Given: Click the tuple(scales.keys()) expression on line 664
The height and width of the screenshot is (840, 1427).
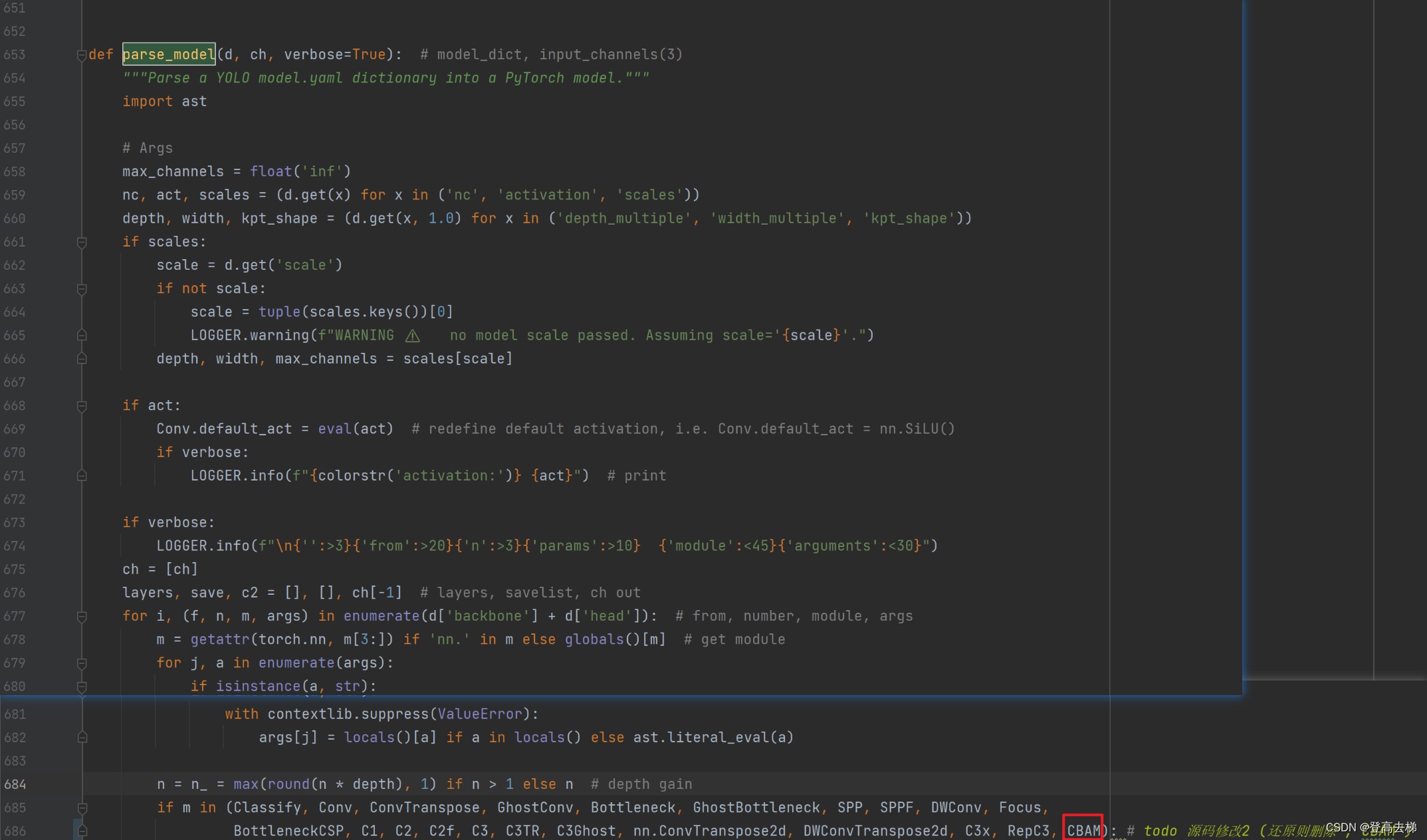Looking at the screenshot, I should [x=343, y=312].
